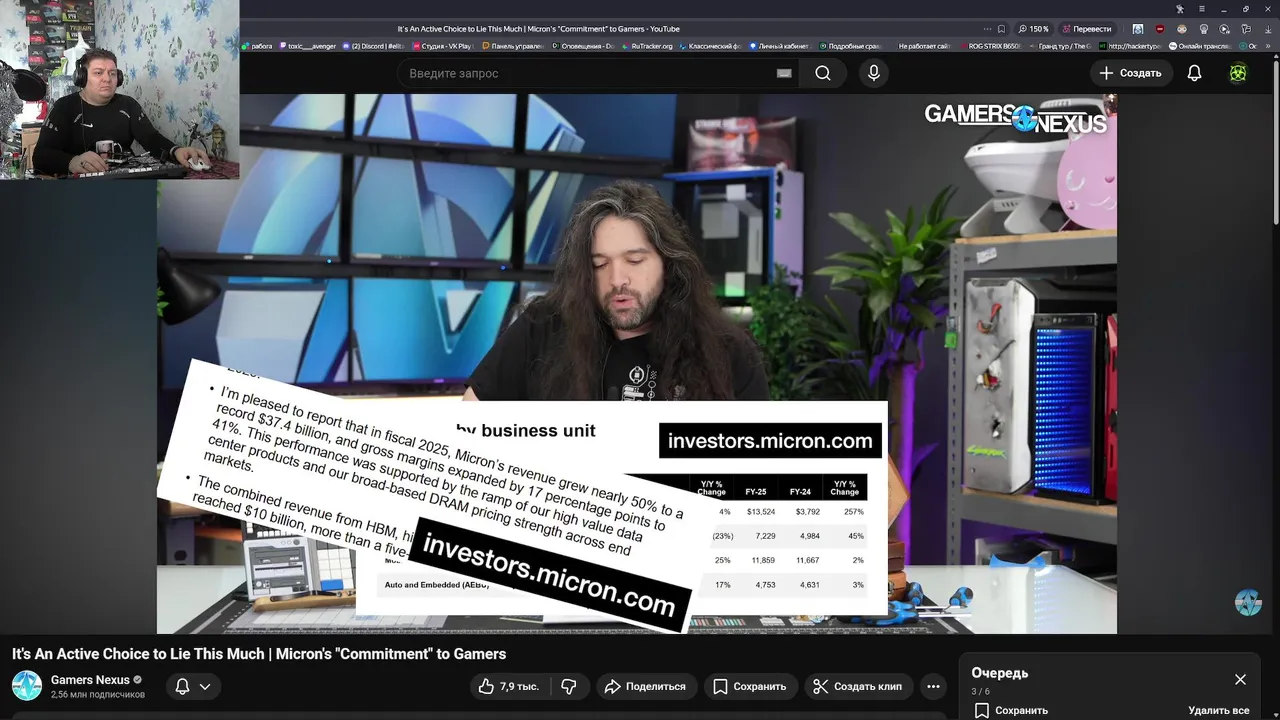Like the video with 7,9 тыс. likes
Image resolution: width=1280 pixels, height=720 pixels.
(x=509, y=686)
